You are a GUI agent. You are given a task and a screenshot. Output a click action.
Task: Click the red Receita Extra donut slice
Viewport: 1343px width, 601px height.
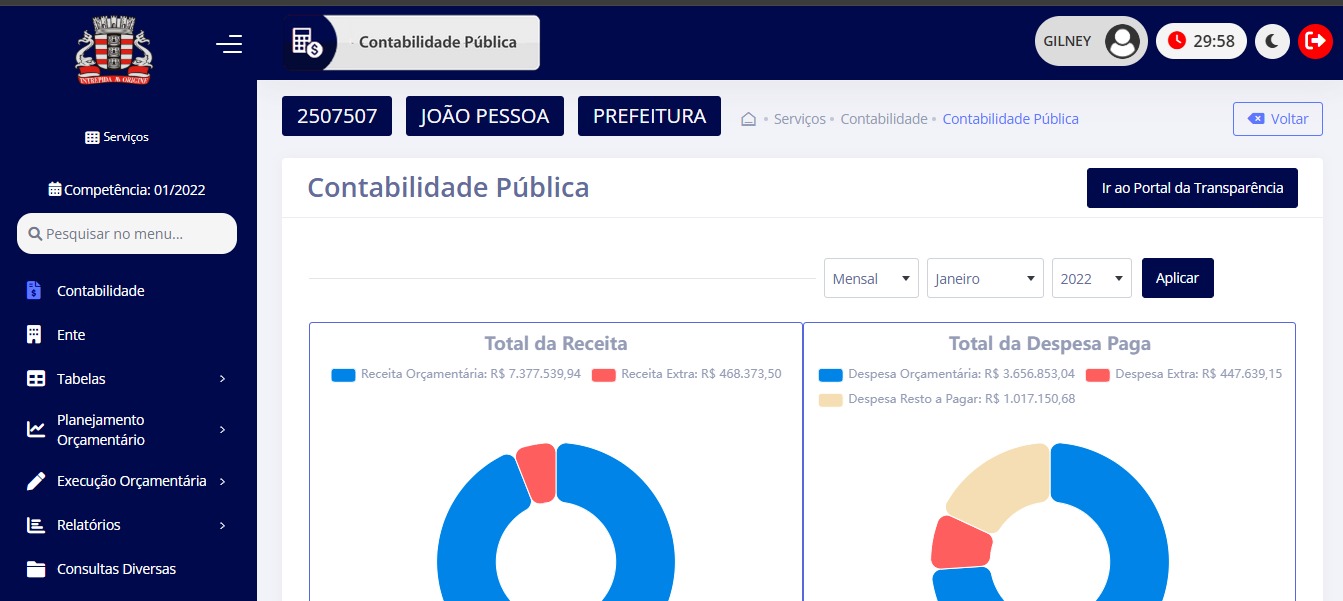click(x=537, y=474)
